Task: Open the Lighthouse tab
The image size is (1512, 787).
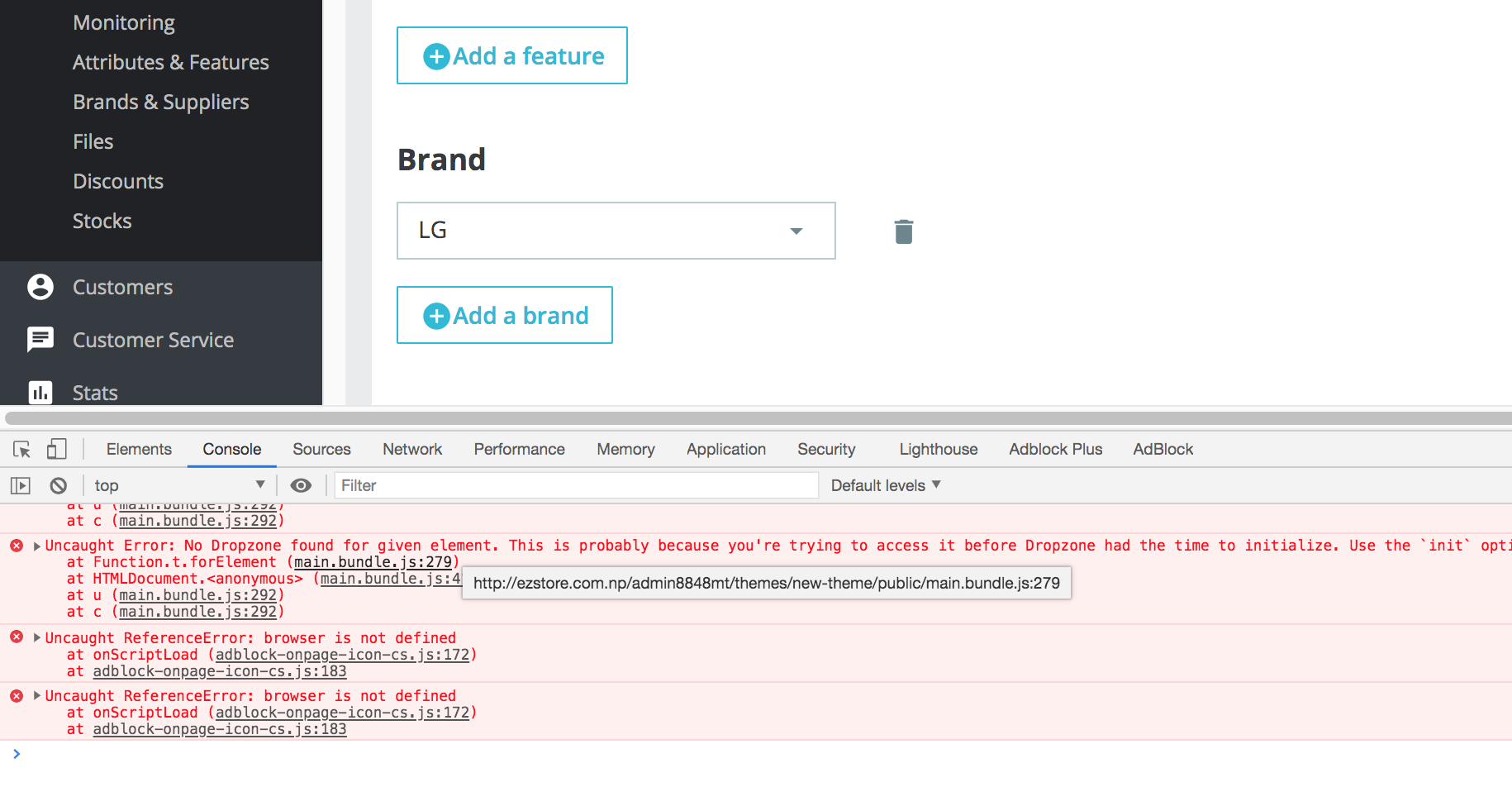Action: (939, 449)
